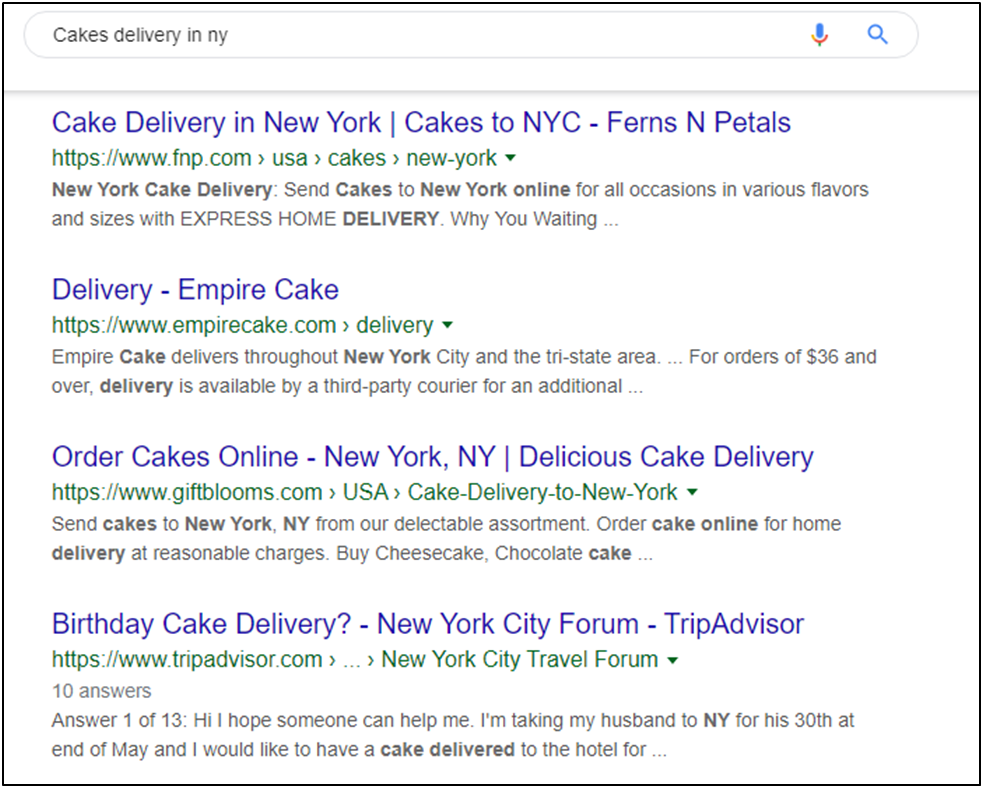Open the Ferns N Petals cake delivery result
The height and width of the screenshot is (788, 983).
(421, 122)
